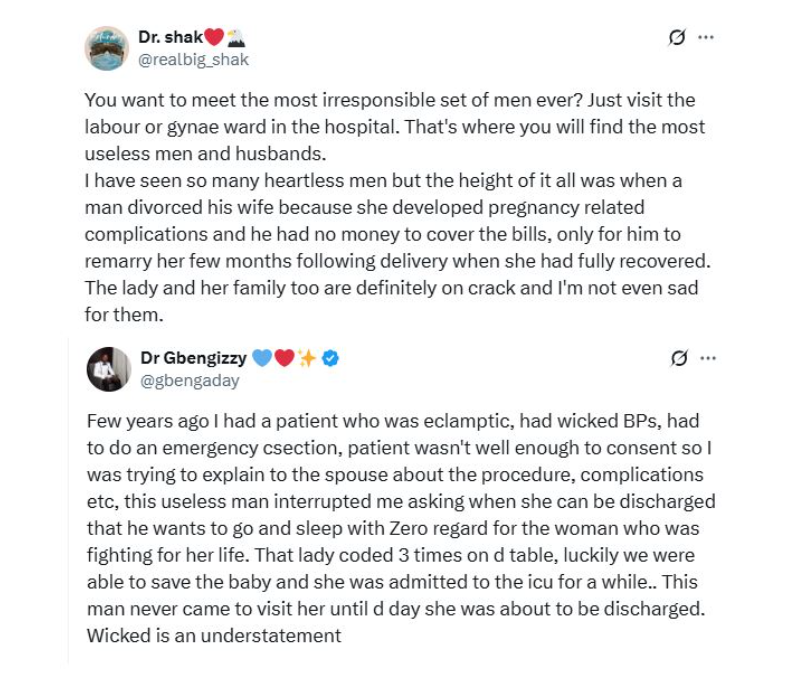Expand more options on Dr Gbengizzy's post
Image resolution: width=800 pixels, height=699 pixels.
pyautogui.click(x=707, y=358)
